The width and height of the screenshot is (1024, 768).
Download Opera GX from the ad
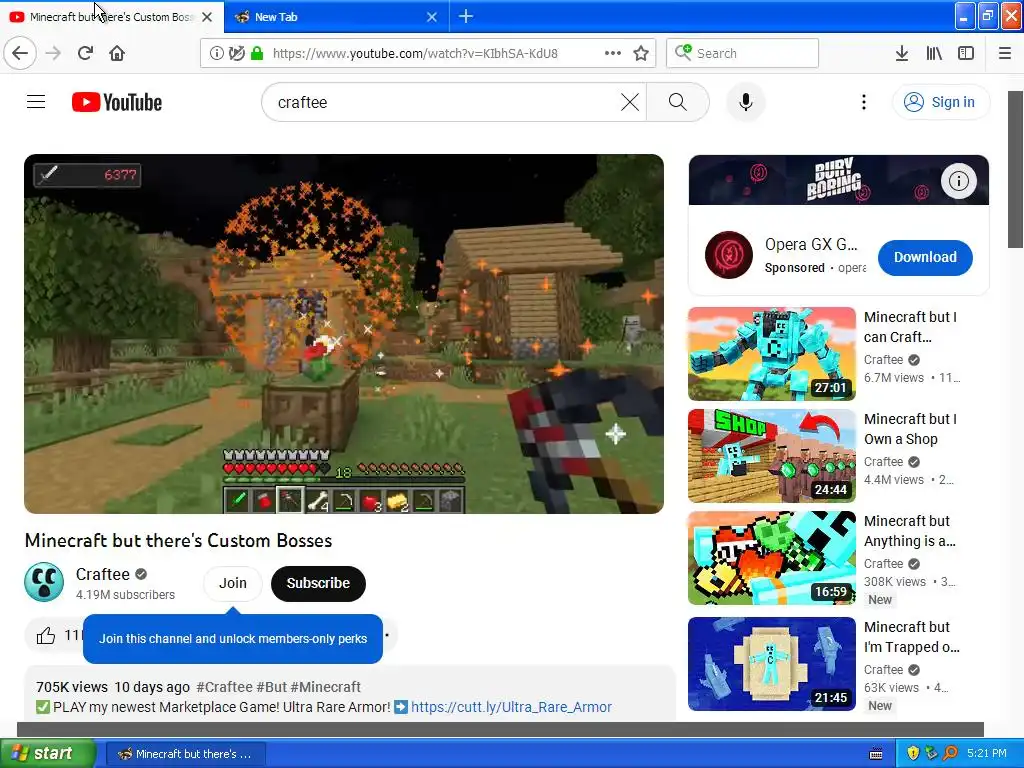tap(925, 257)
